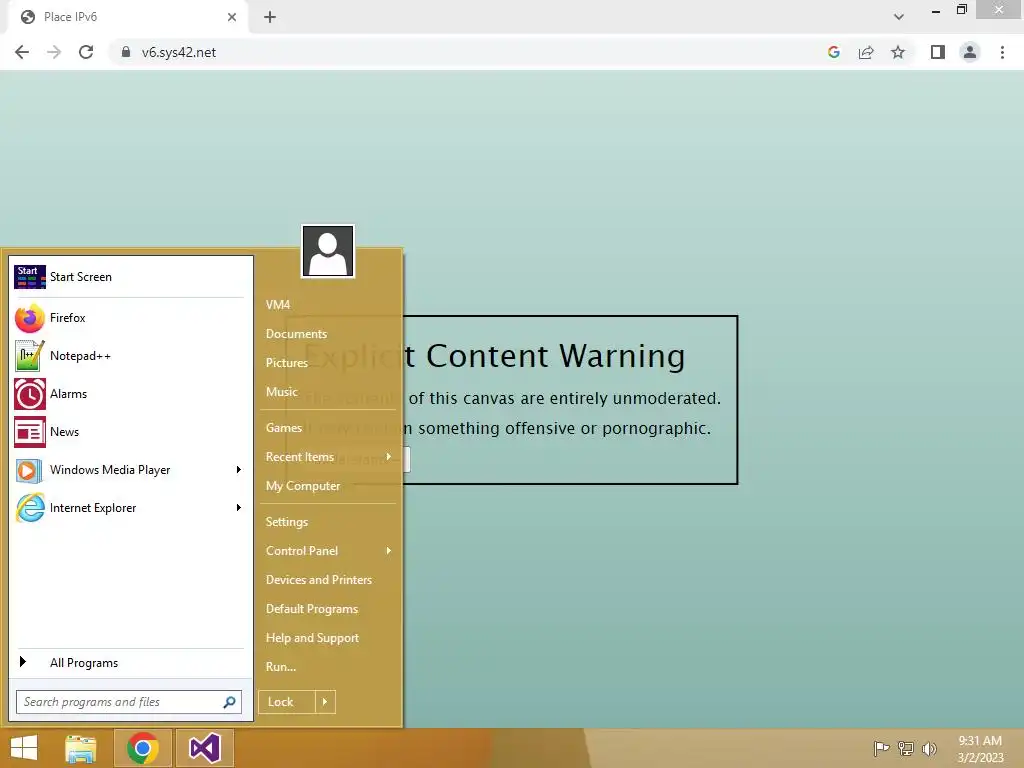Expand the Internet Explorer submenu arrow
The width and height of the screenshot is (1024, 768).
[238, 507]
